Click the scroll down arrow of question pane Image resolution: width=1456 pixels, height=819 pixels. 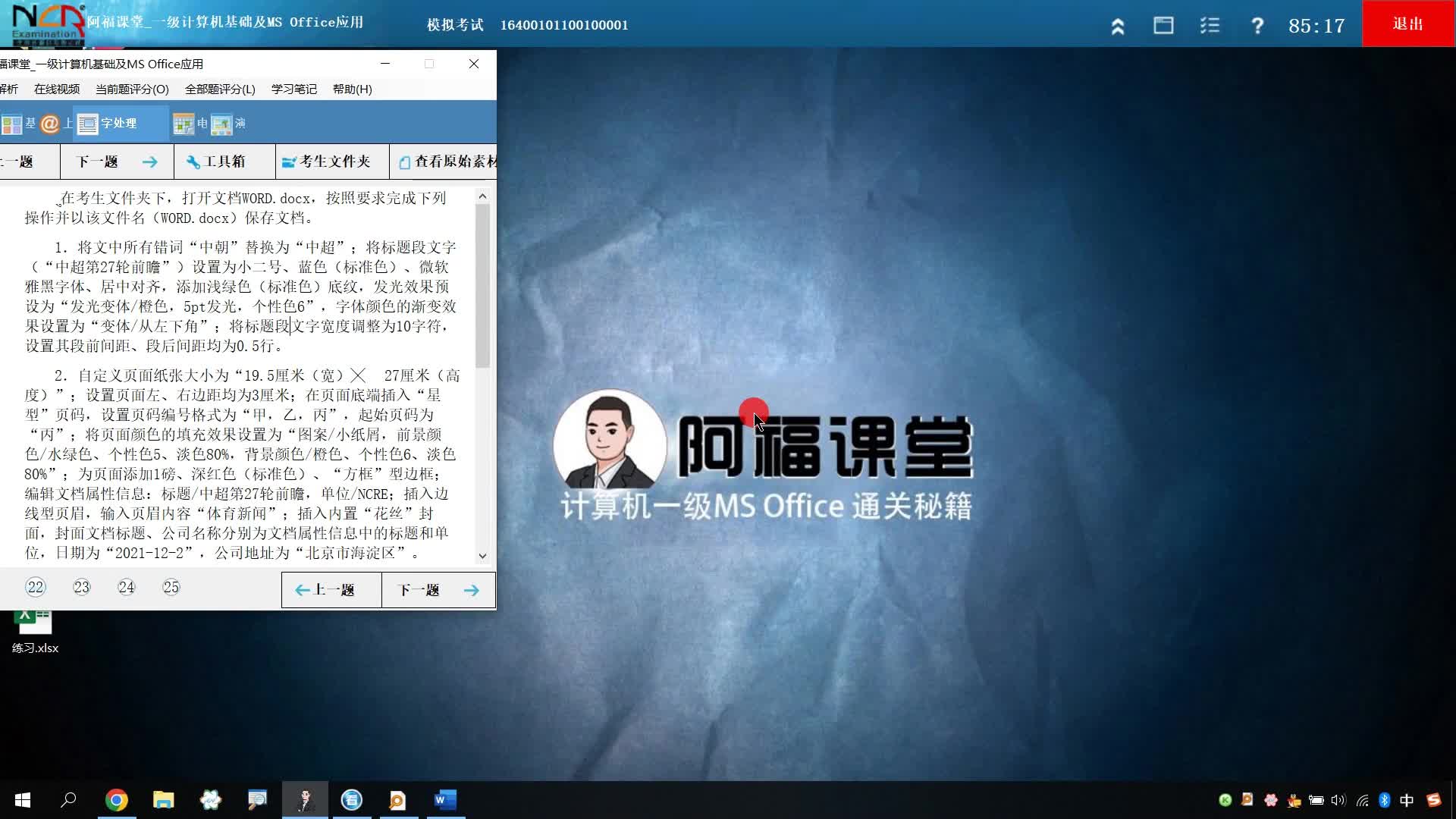coord(482,556)
